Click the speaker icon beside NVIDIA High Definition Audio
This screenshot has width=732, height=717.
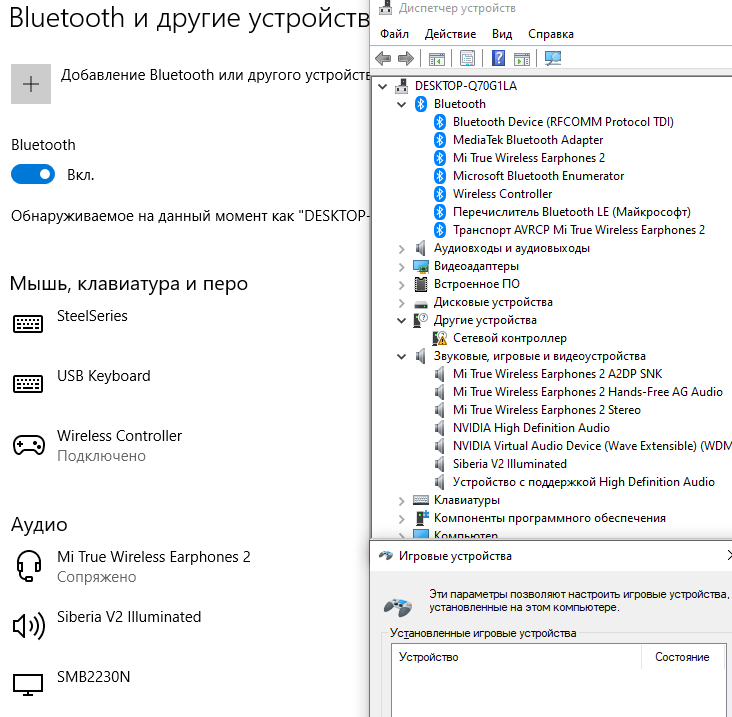(439, 428)
